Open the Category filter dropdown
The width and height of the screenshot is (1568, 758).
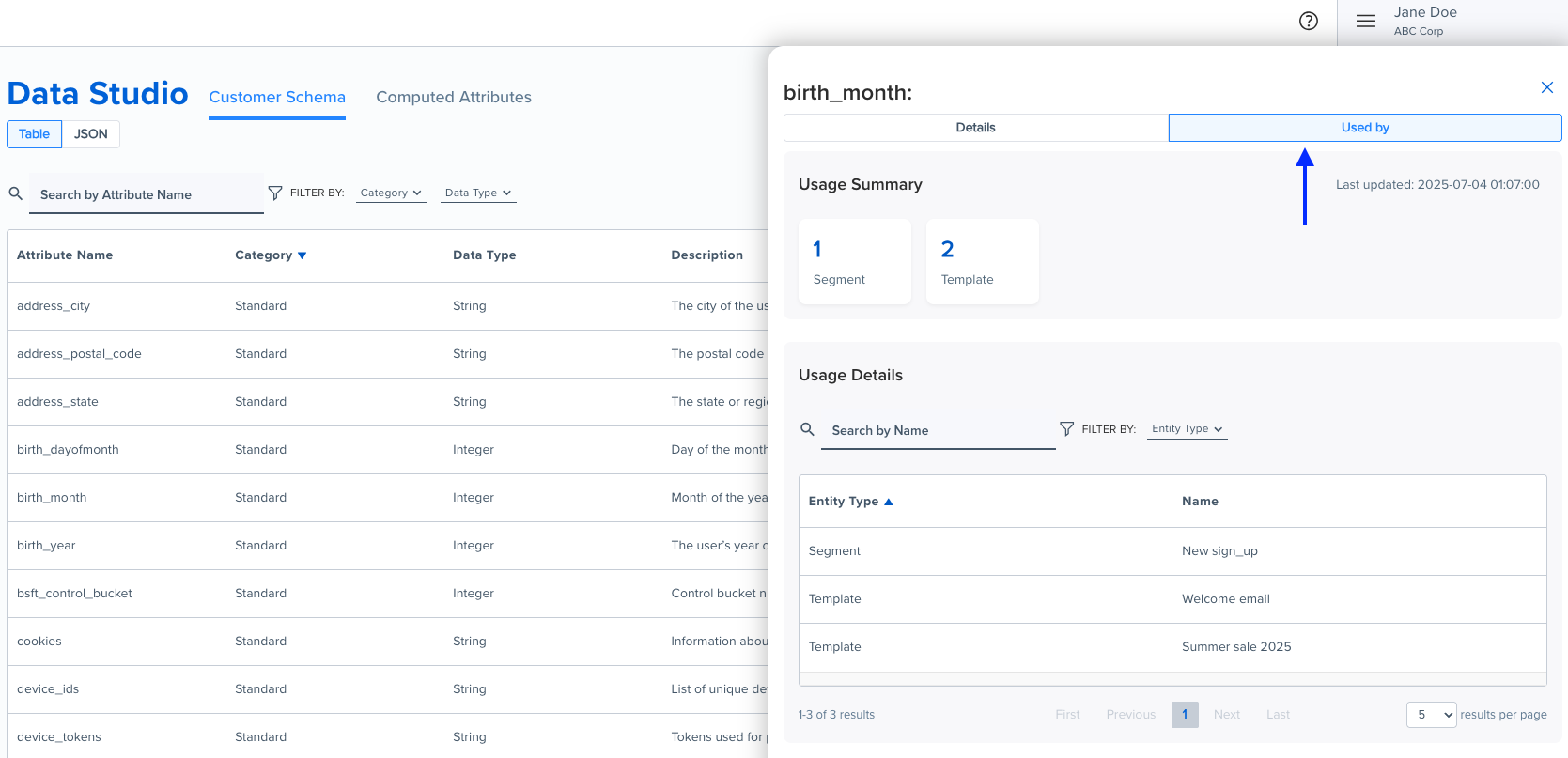(391, 193)
